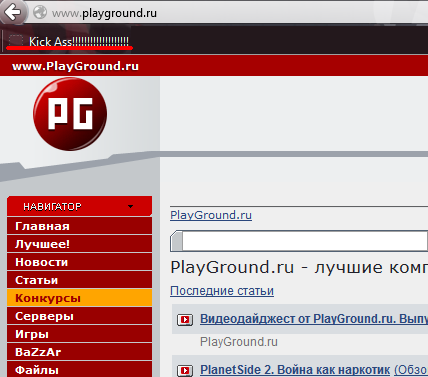Click the globe site identity icon

pyautogui.click(x=40, y=13)
